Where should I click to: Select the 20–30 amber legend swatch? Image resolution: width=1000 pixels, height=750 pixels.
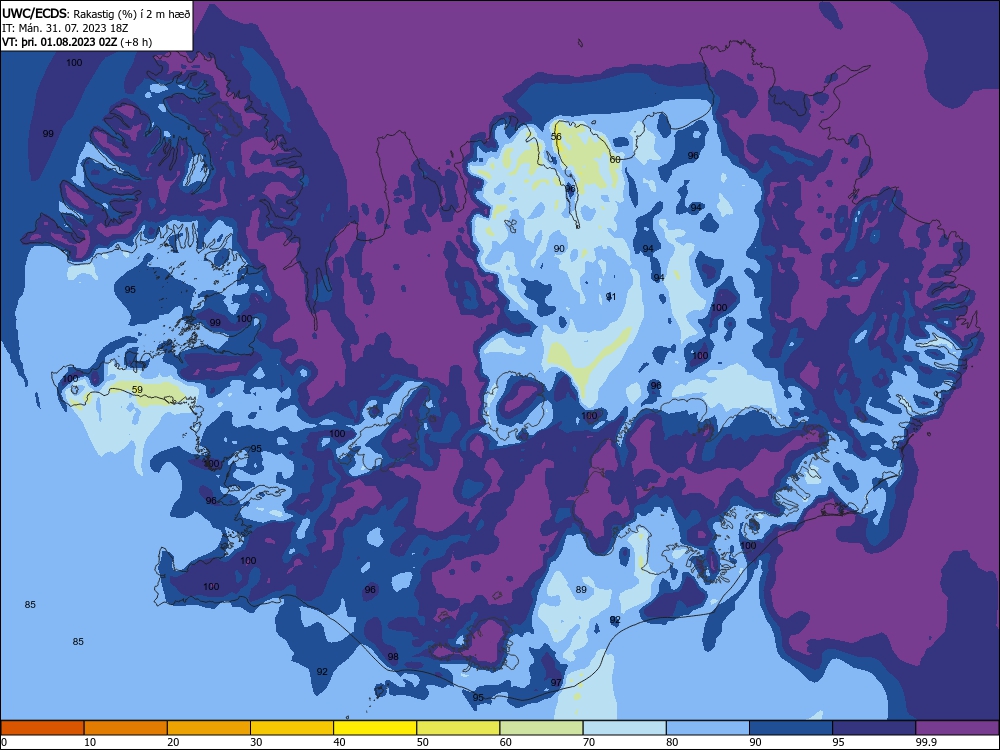point(209,728)
